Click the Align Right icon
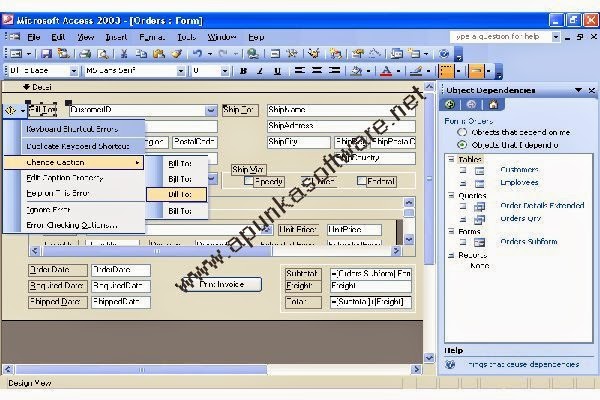Viewport: 600px width, 400px height. [x=334, y=71]
